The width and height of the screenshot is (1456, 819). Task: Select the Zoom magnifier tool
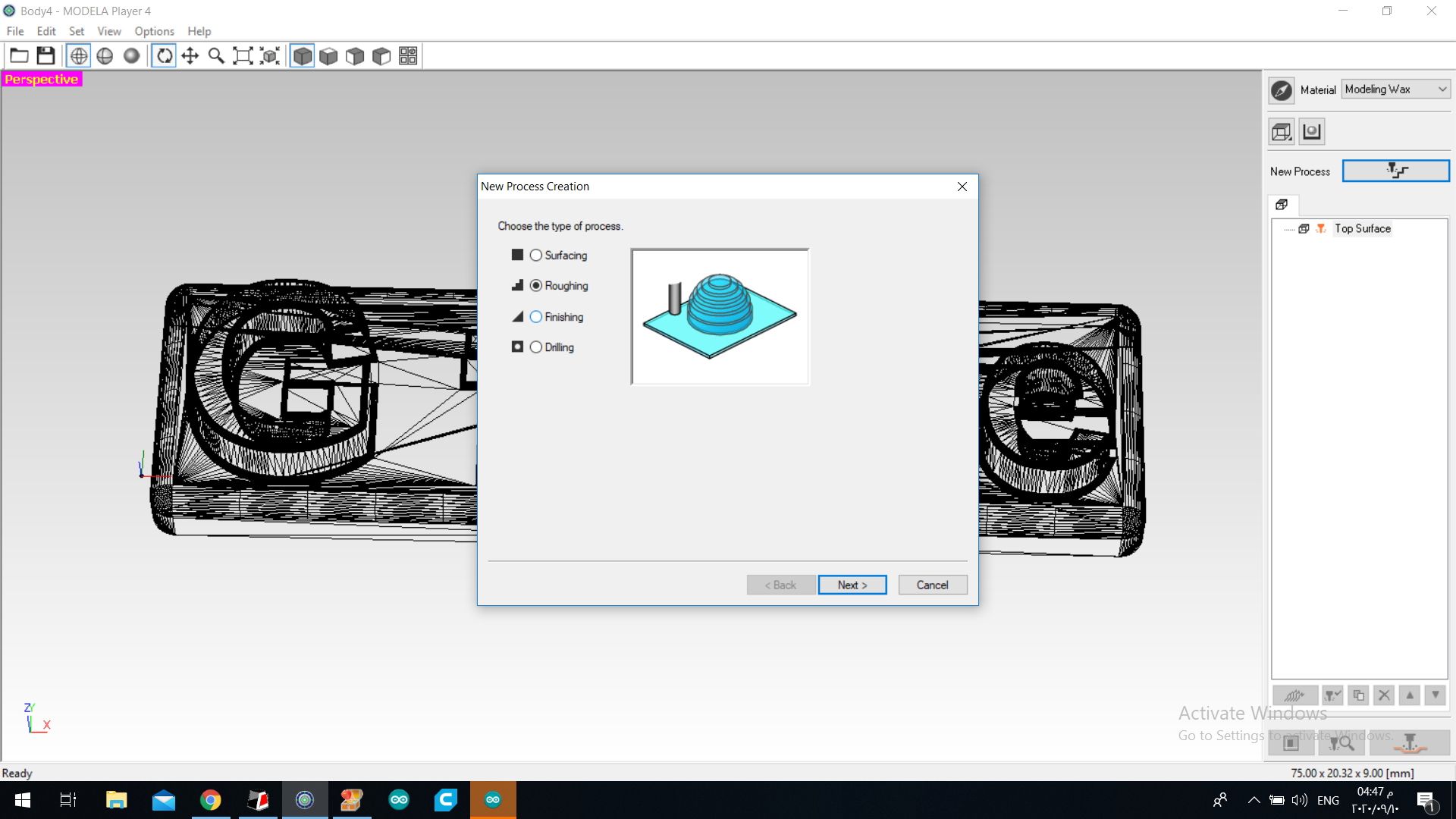(x=216, y=55)
